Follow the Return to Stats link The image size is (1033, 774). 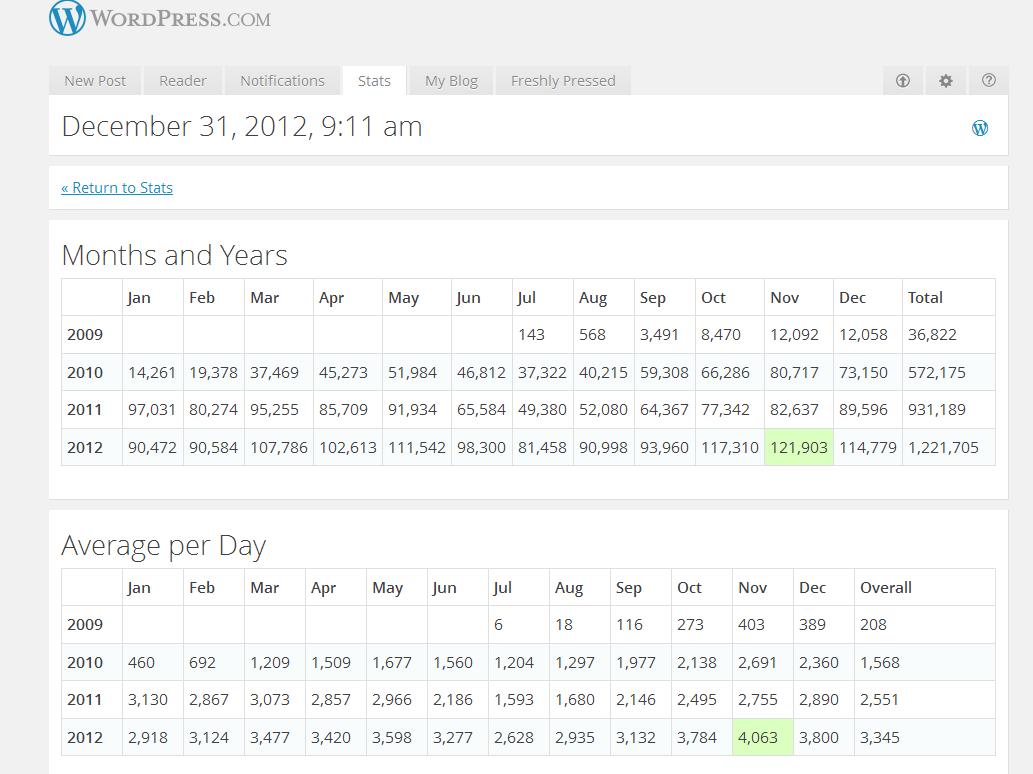tap(117, 188)
